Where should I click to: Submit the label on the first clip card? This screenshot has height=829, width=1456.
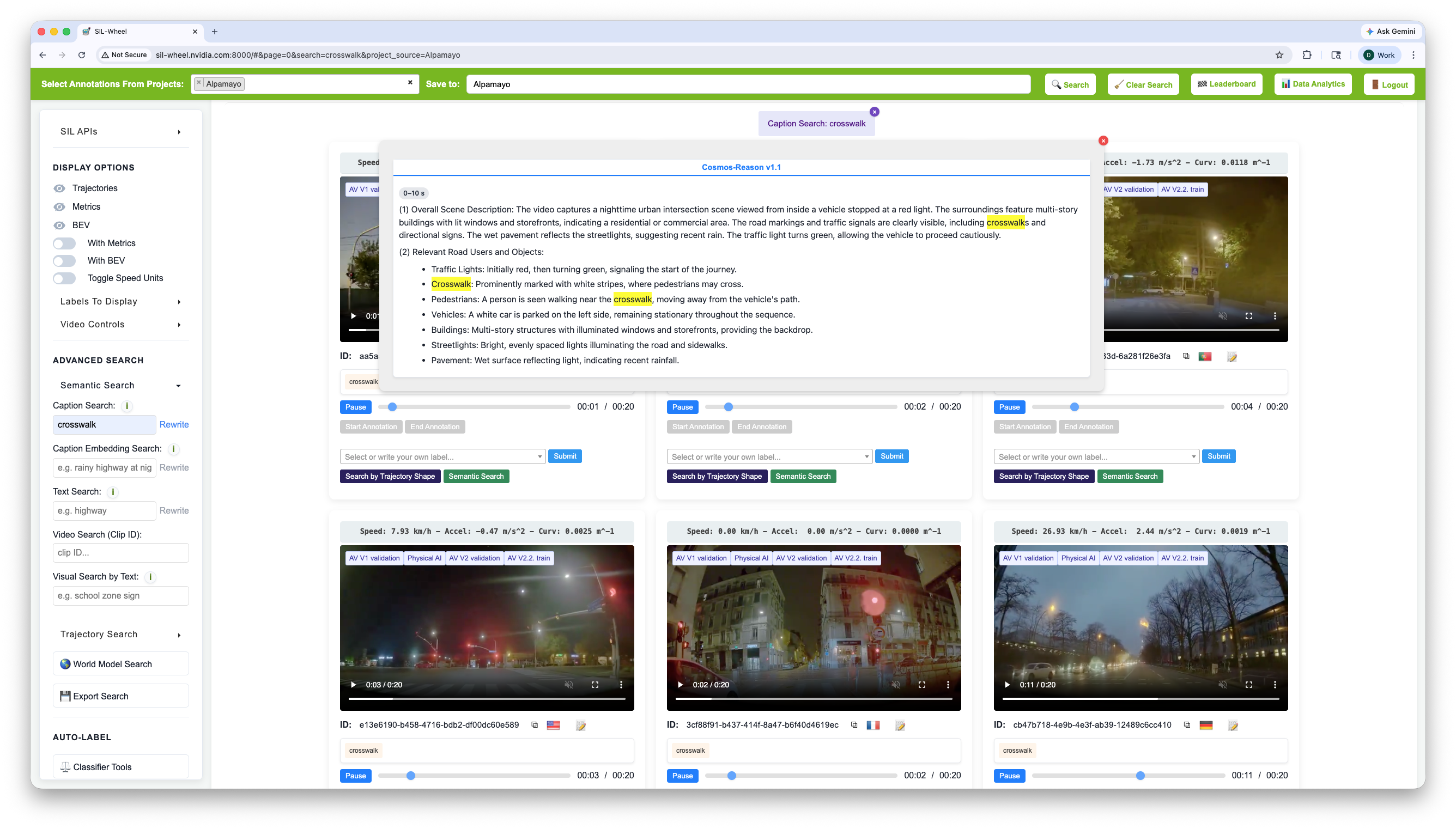coord(565,456)
